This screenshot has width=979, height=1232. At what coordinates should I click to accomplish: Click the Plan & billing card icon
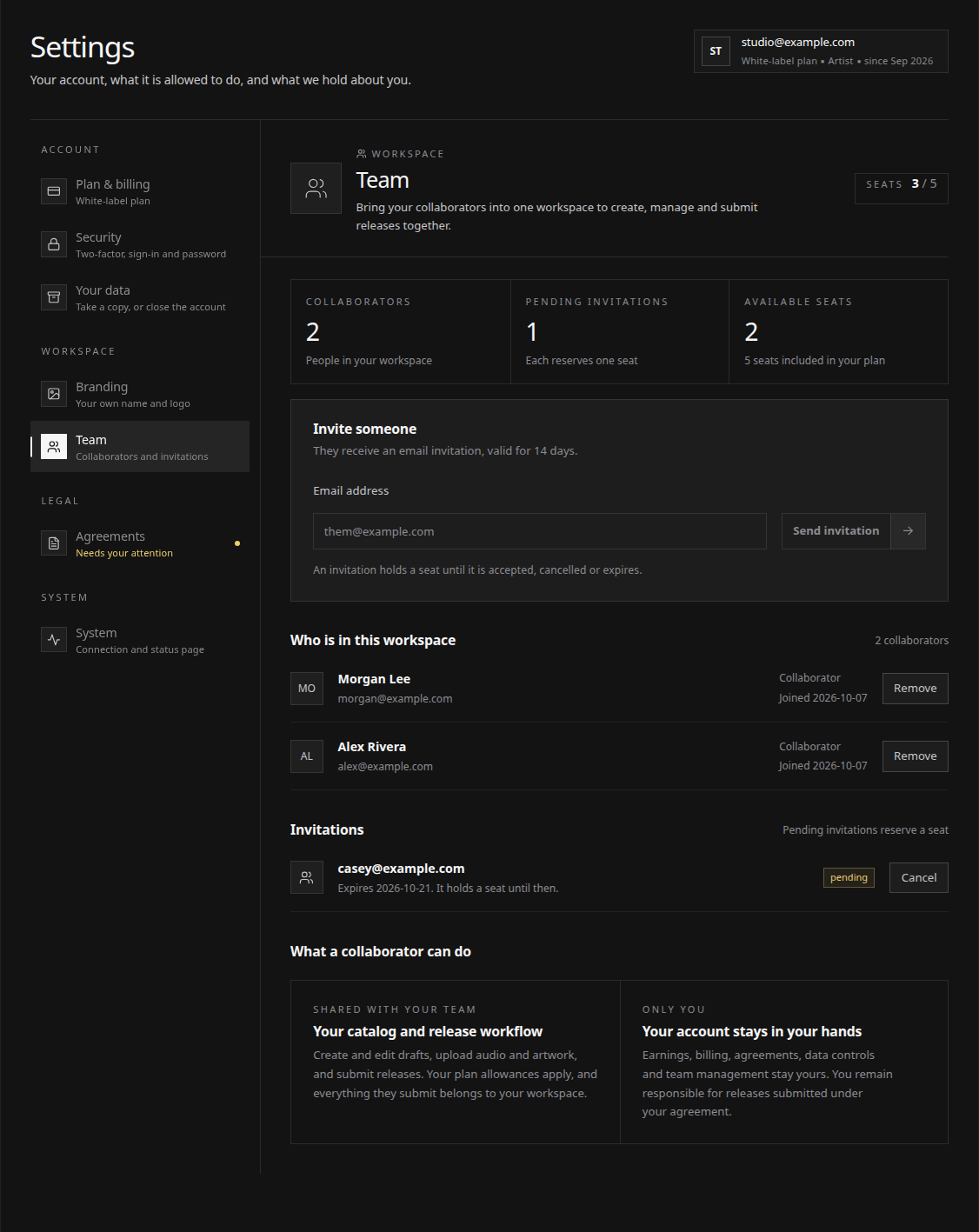[54, 191]
